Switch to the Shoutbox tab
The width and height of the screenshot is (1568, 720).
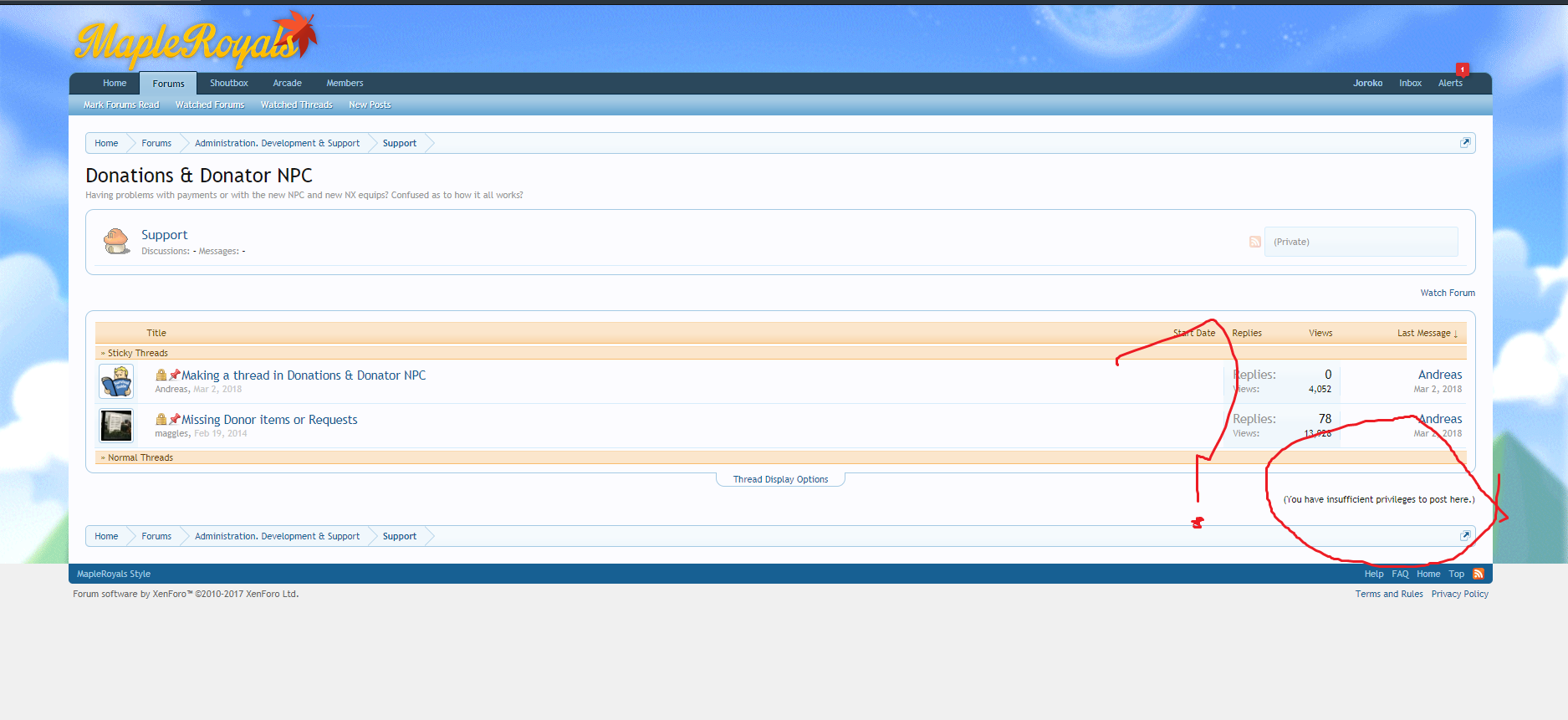click(228, 83)
